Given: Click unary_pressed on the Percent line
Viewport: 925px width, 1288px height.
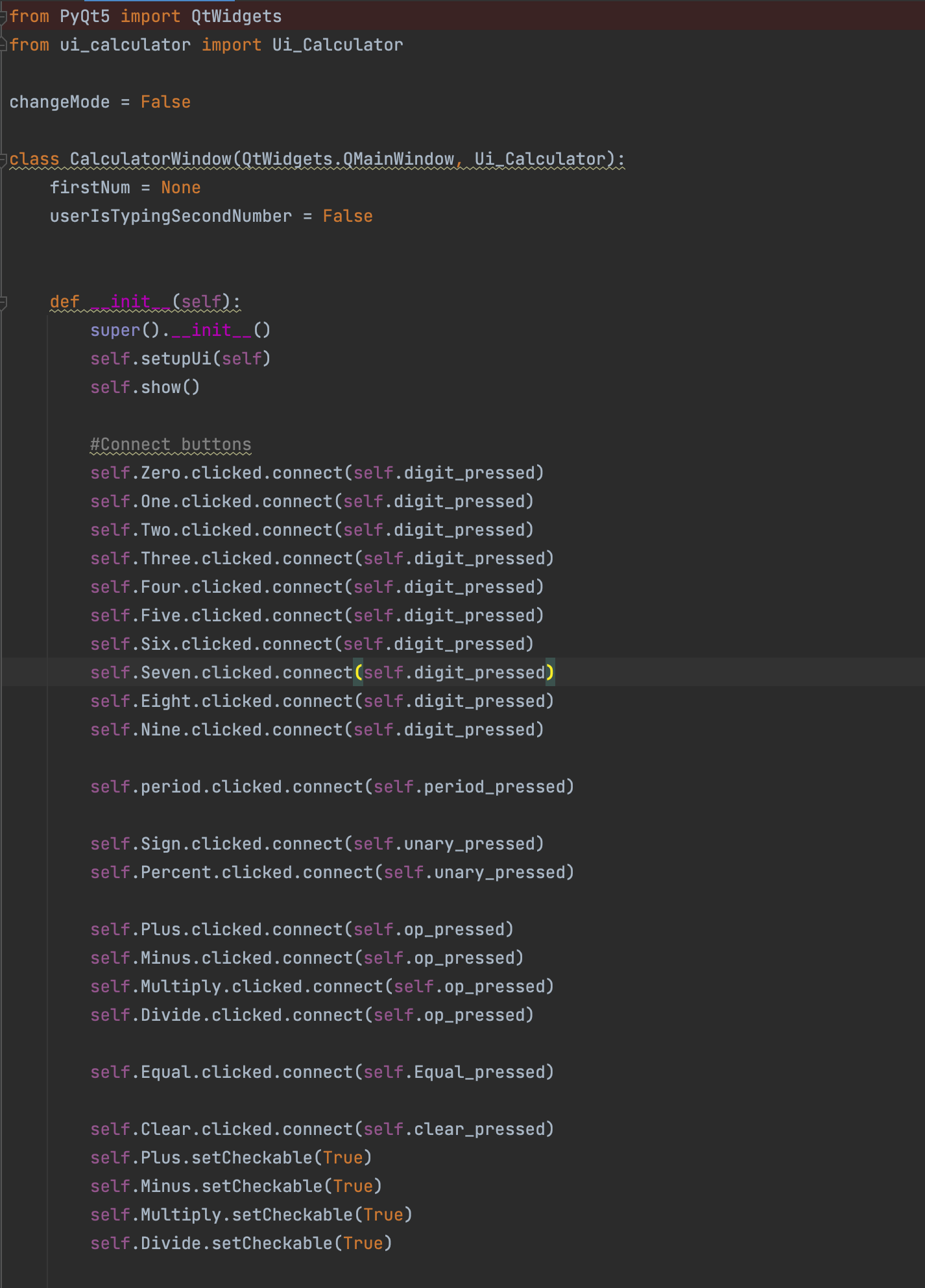Looking at the screenshot, I should 499,873.
